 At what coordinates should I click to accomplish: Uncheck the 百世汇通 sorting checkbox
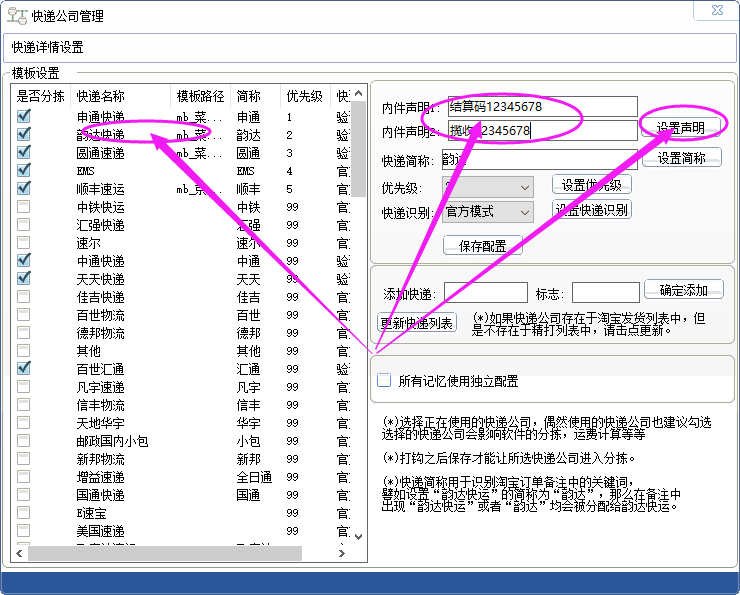(24, 368)
